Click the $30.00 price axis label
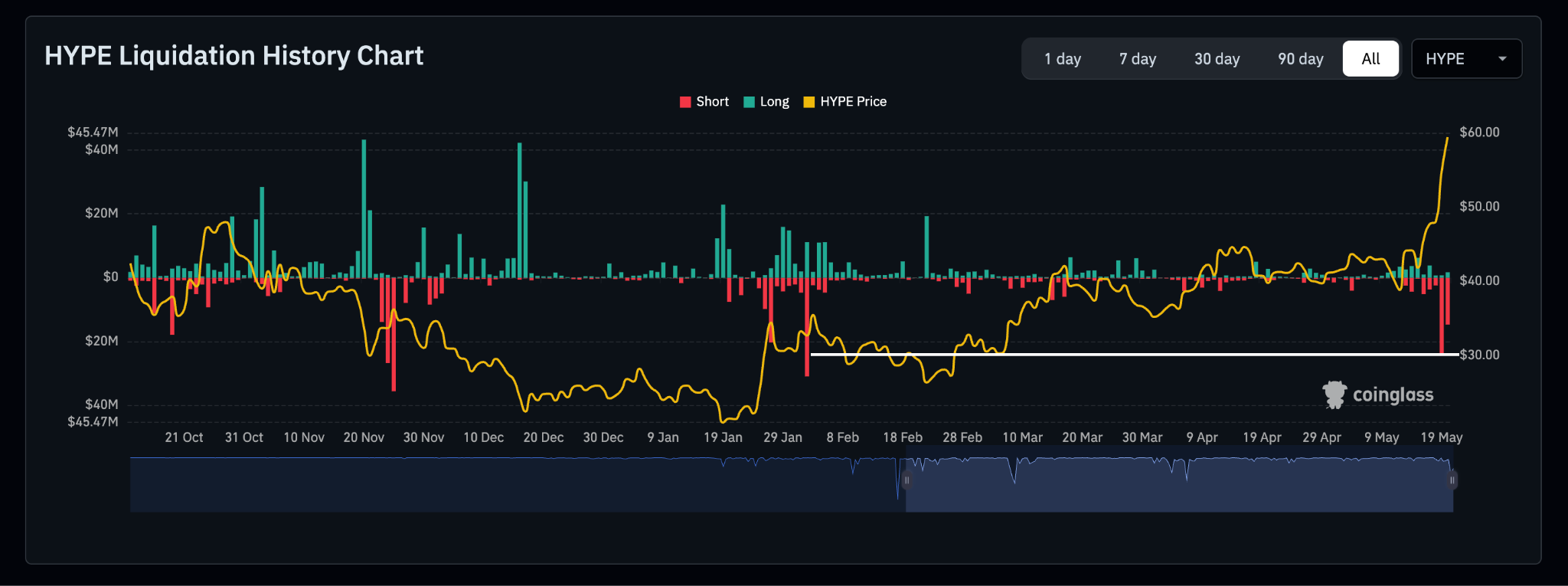1568x586 pixels. point(1480,355)
